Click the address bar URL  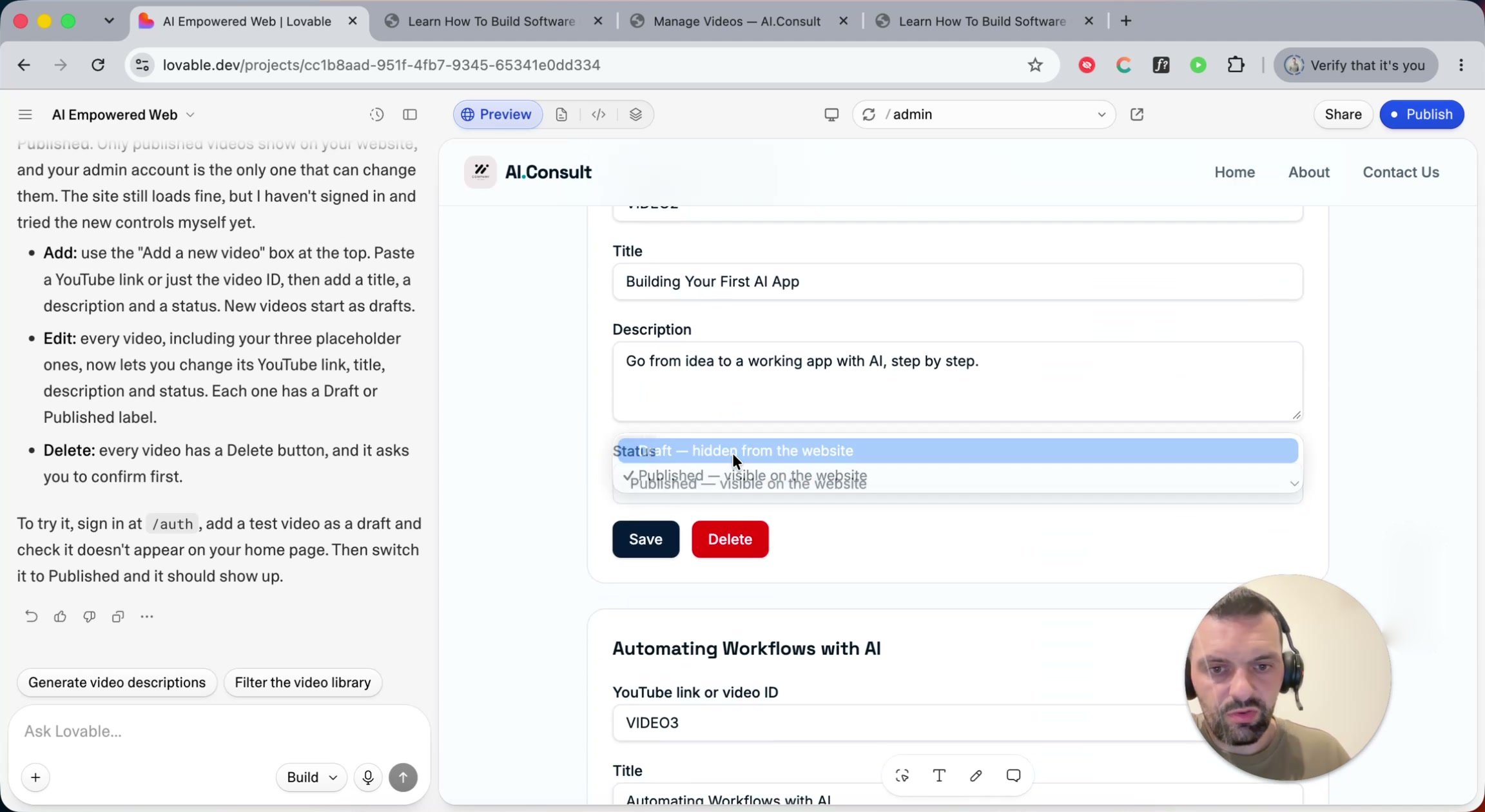[382, 65]
